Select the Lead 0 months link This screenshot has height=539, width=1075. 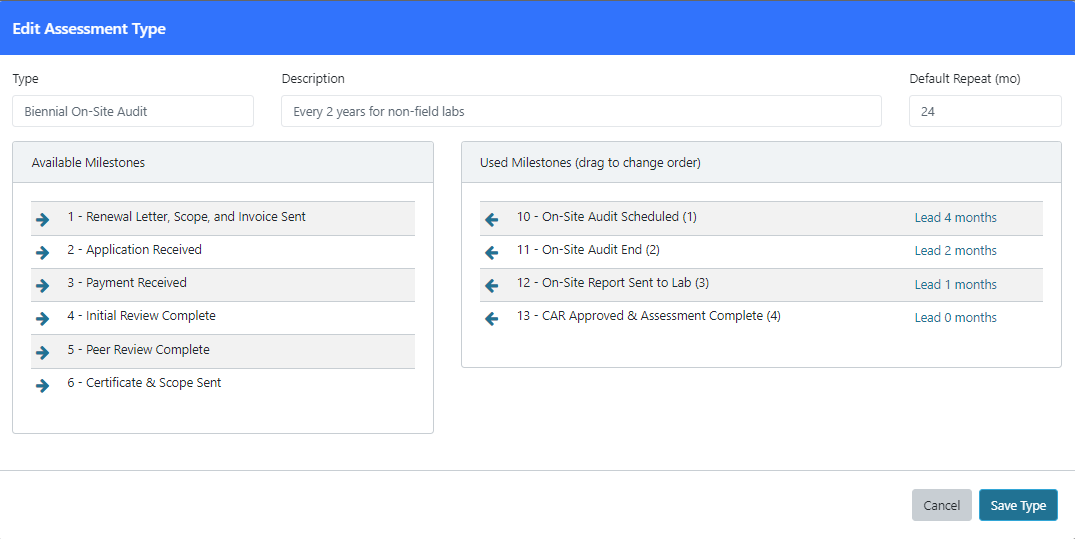(x=955, y=318)
